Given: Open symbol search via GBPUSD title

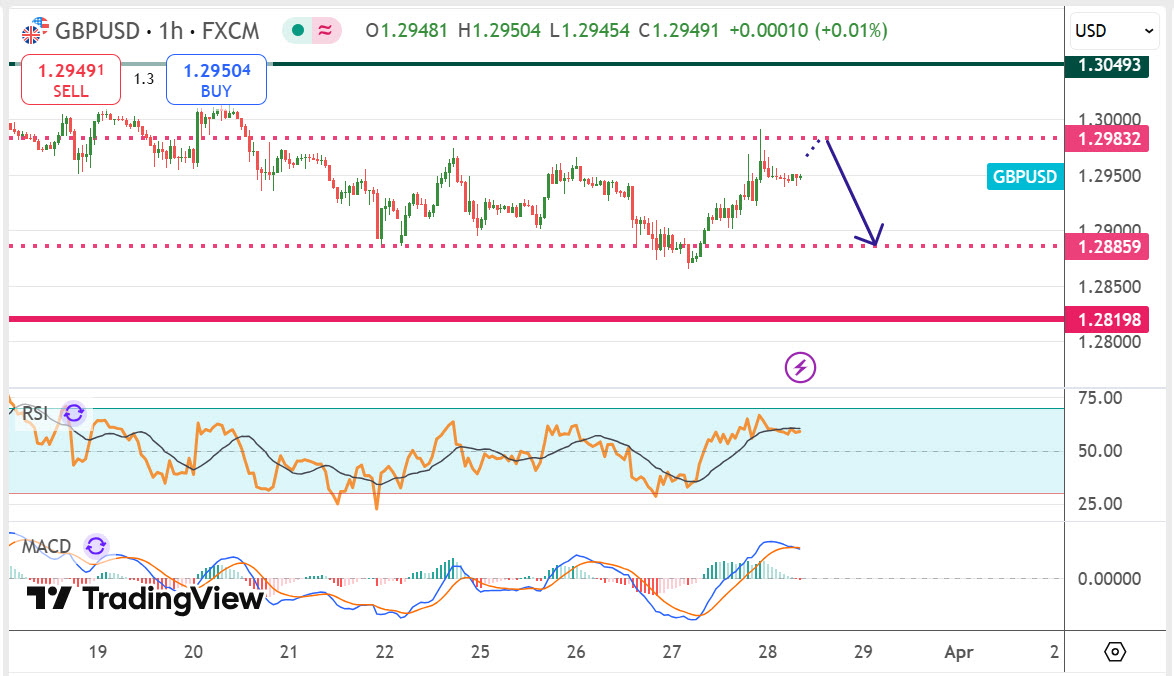Looking at the screenshot, I should point(96,31).
